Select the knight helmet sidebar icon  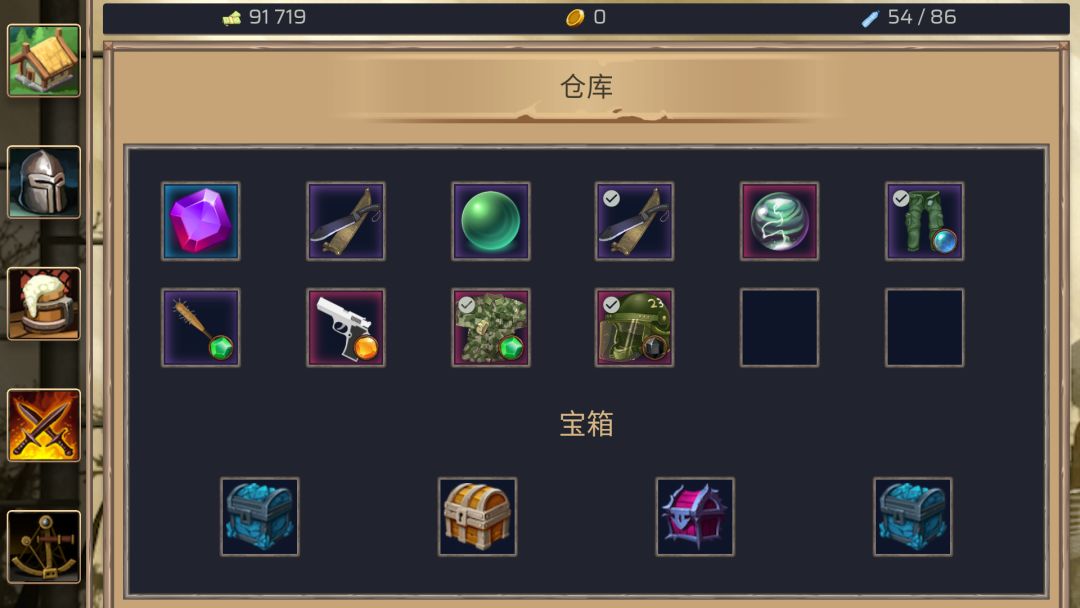pos(43,182)
